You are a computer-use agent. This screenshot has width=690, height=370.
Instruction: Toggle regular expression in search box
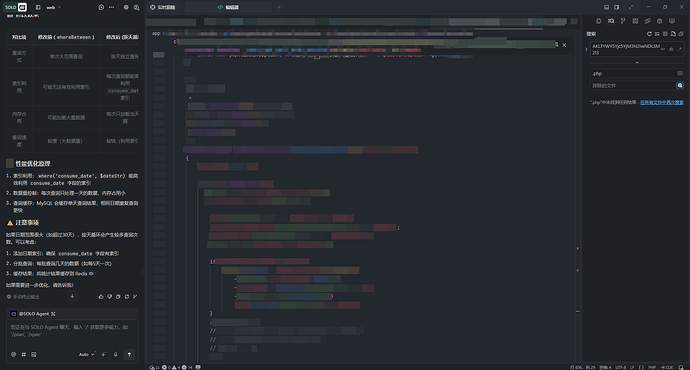(x=679, y=49)
